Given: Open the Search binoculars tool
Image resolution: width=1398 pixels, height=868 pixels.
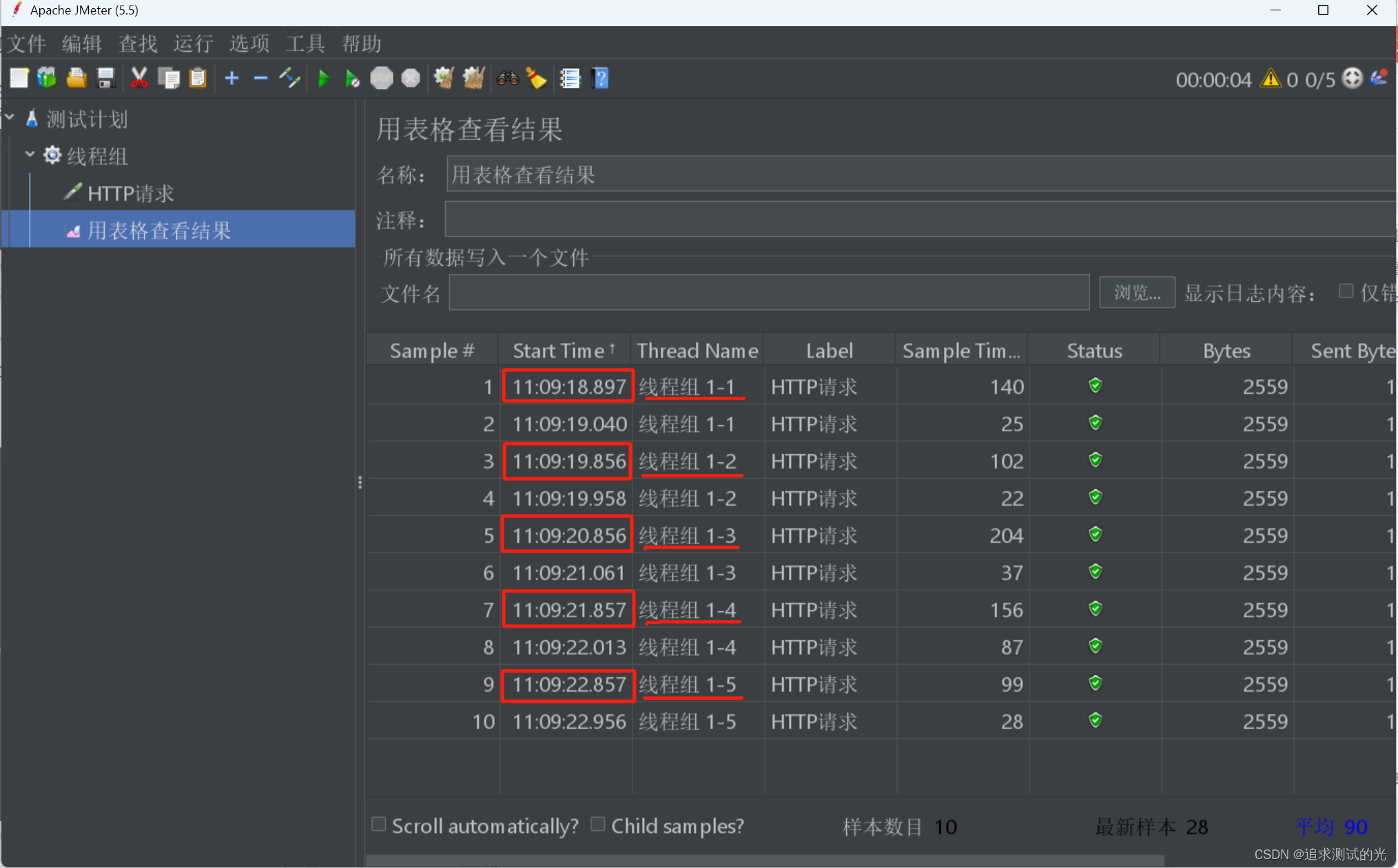Looking at the screenshot, I should coord(507,79).
